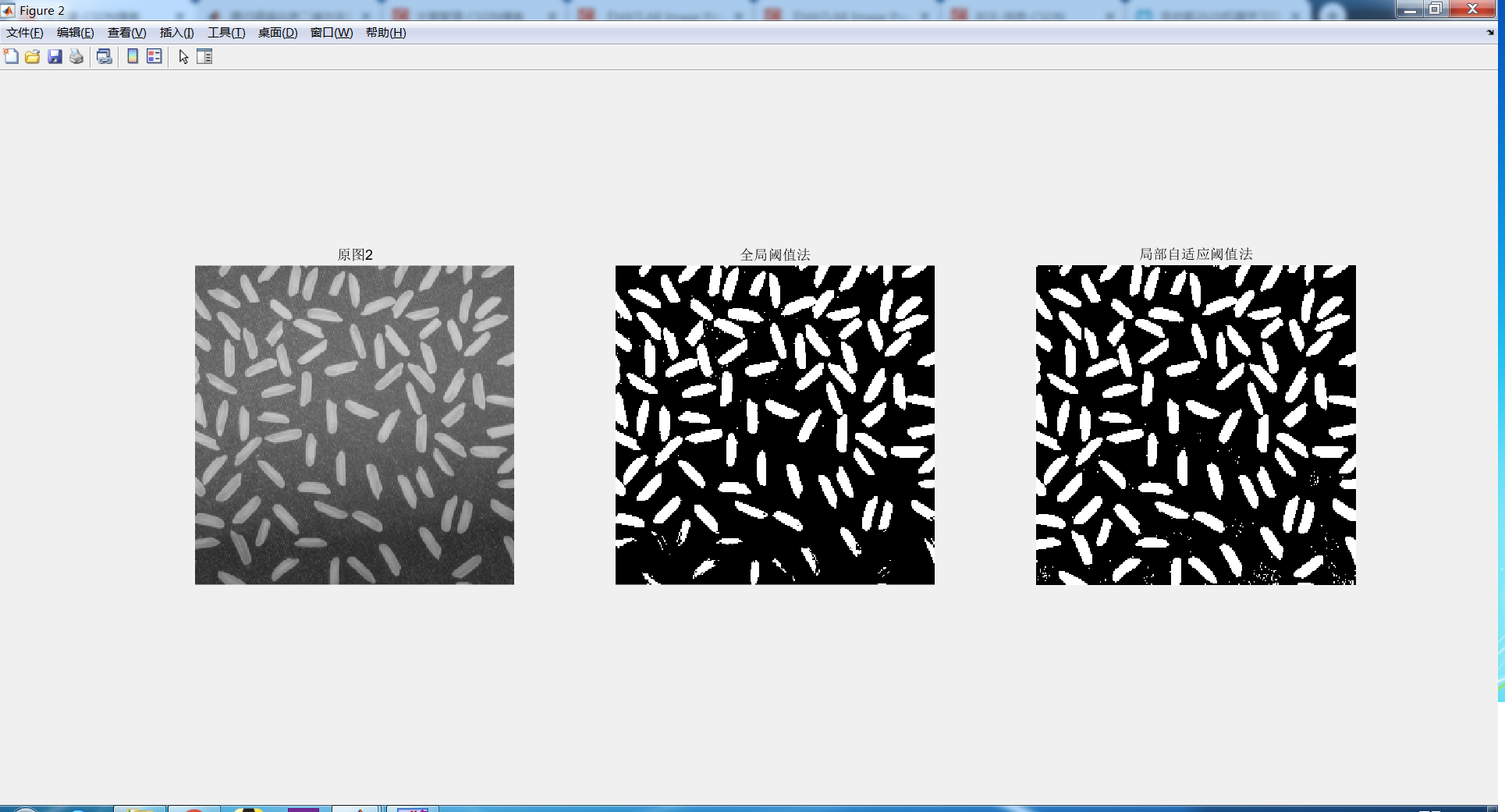Open the 帮助(H) menu
The image size is (1505, 812).
pyautogui.click(x=386, y=33)
